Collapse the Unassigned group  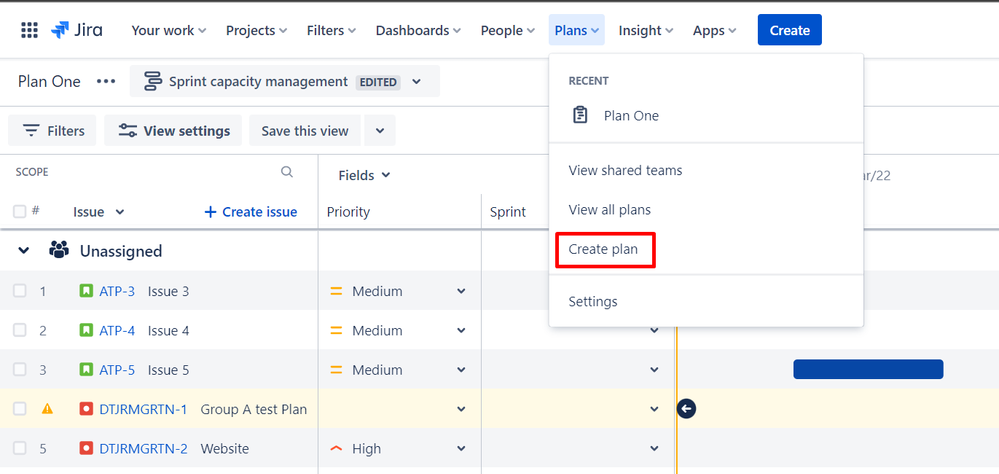tap(24, 251)
